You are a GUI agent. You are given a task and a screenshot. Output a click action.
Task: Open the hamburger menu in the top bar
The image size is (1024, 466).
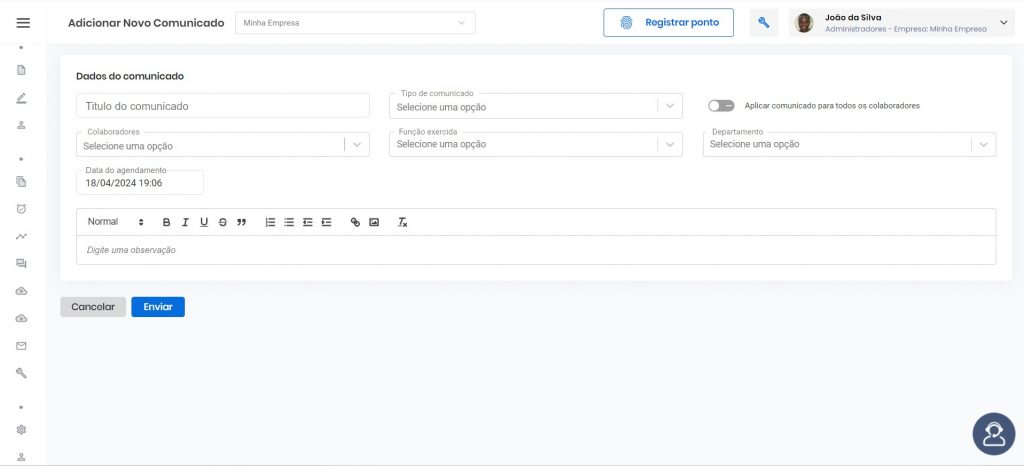pyautogui.click(x=23, y=23)
